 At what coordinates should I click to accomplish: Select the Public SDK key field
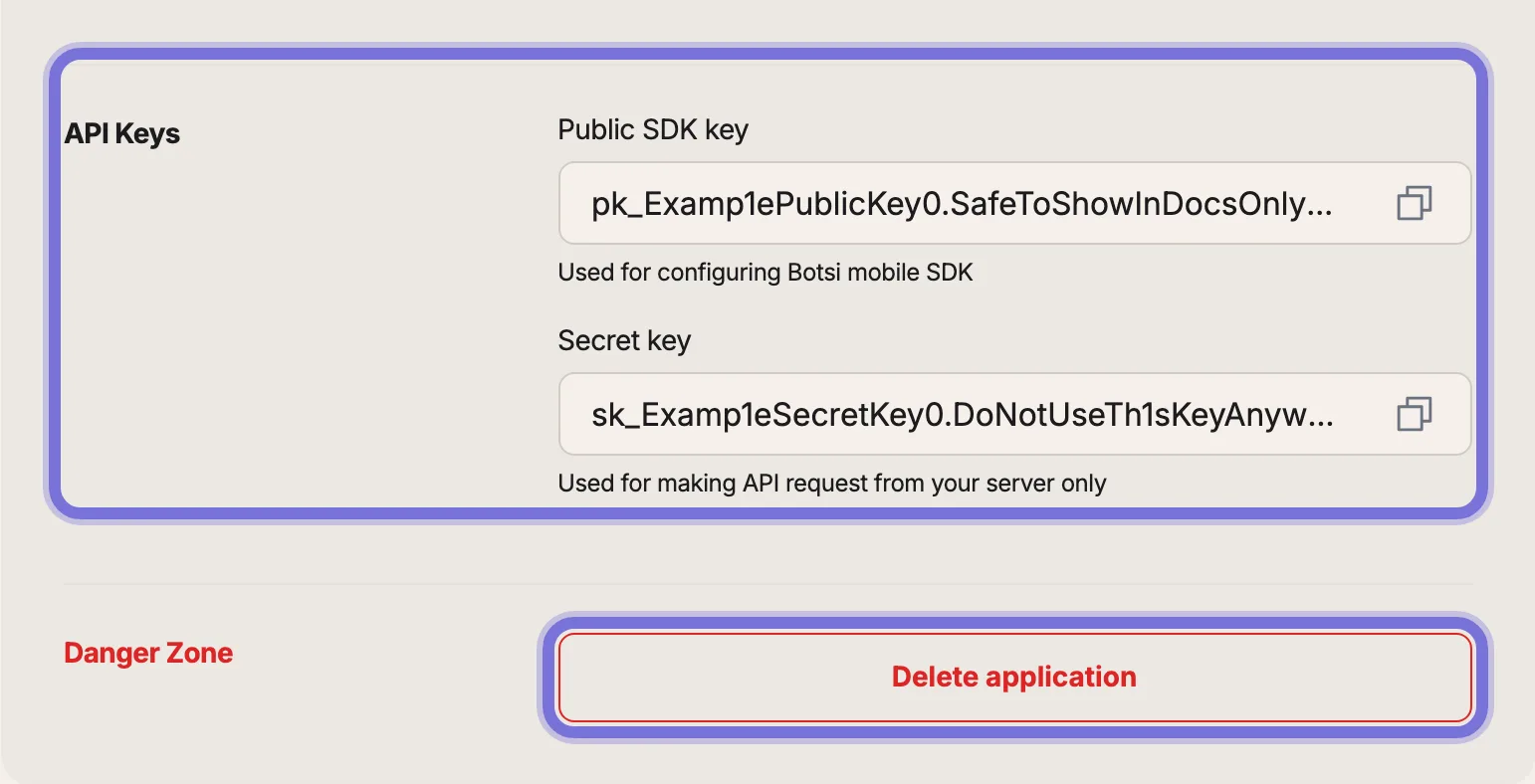pos(1014,203)
